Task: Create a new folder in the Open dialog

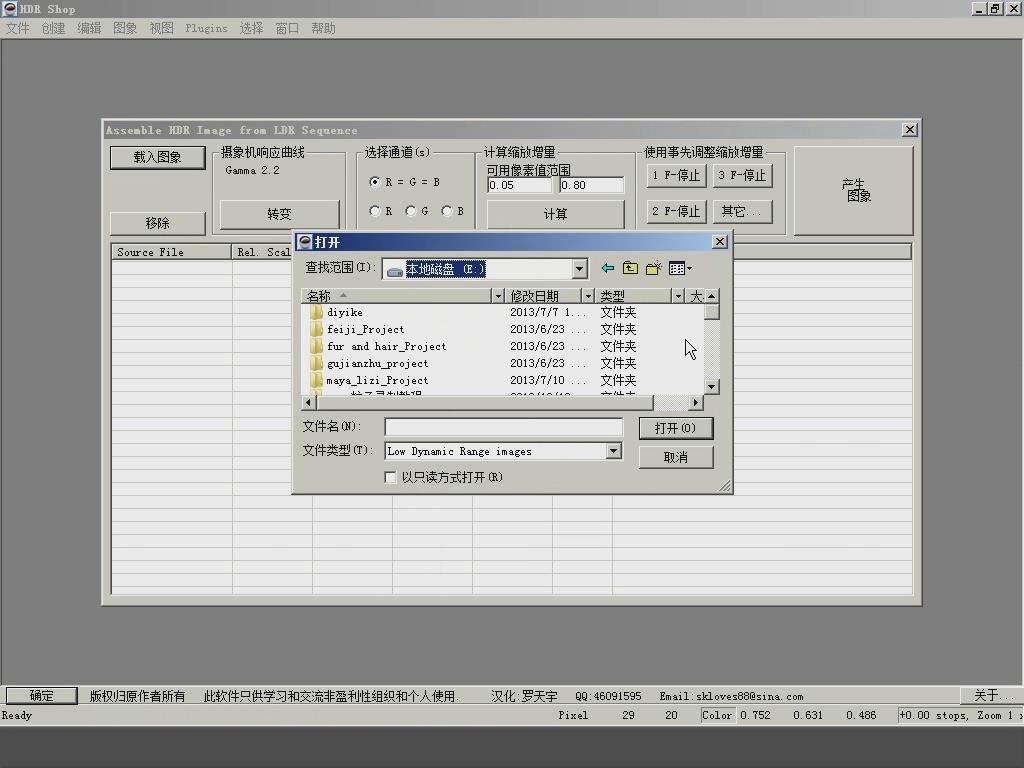Action: point(654,268)
